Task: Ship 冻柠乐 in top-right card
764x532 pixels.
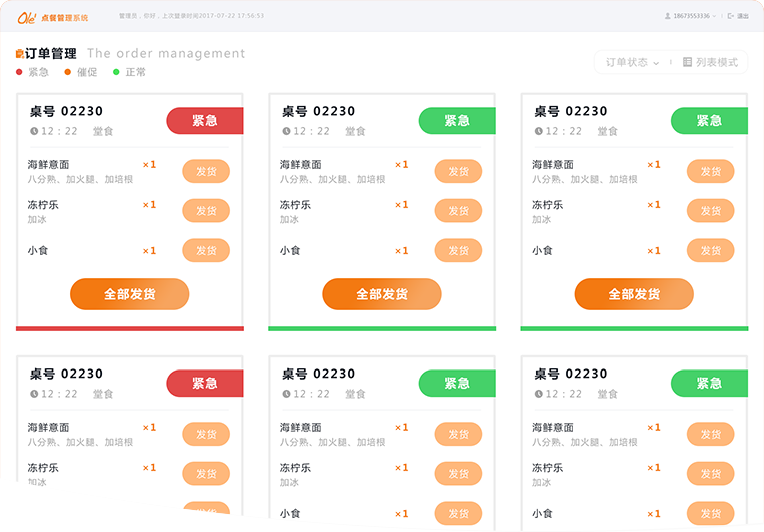Action: tap(710, 211)
